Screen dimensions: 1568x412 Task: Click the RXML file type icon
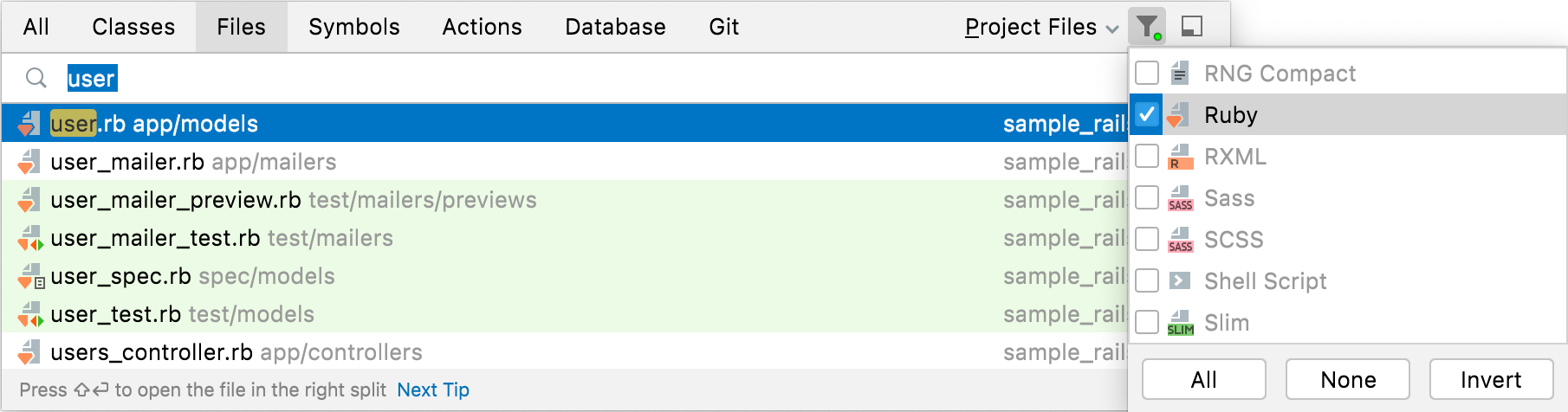click(1178, 157)
